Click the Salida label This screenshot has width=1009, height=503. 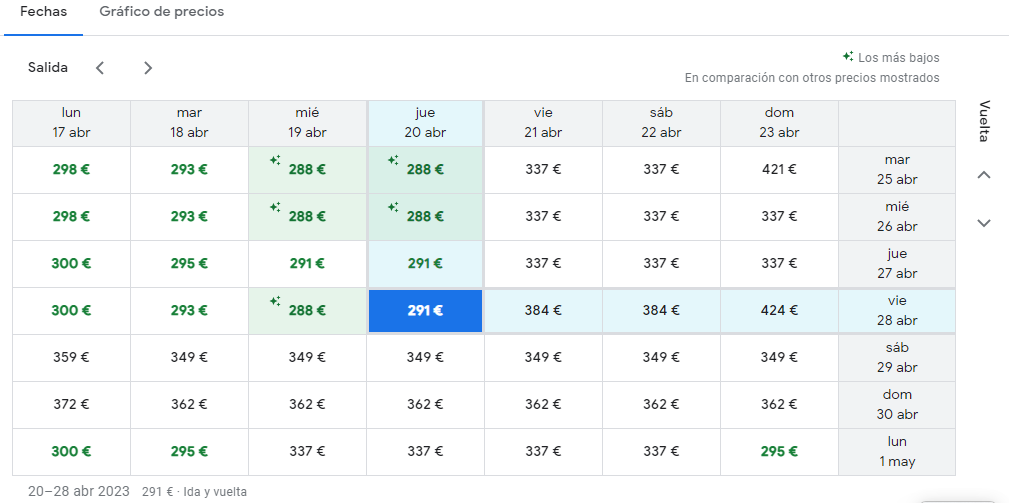tap(48, 68)
